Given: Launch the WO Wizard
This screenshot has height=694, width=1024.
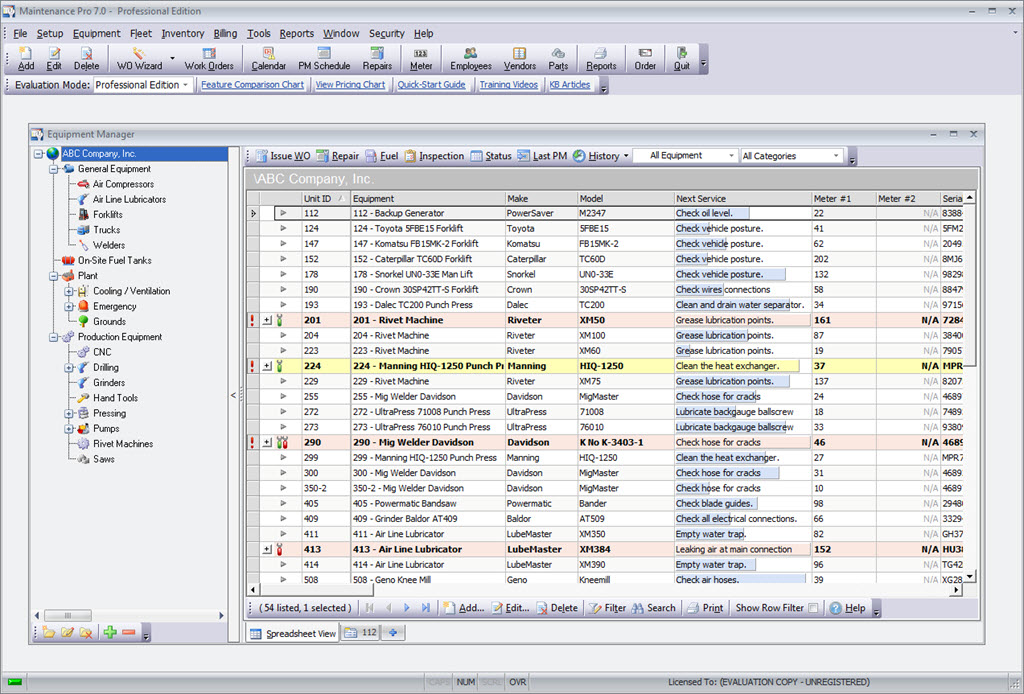Looking at the screenshot, I should click(x=139, y=59).
